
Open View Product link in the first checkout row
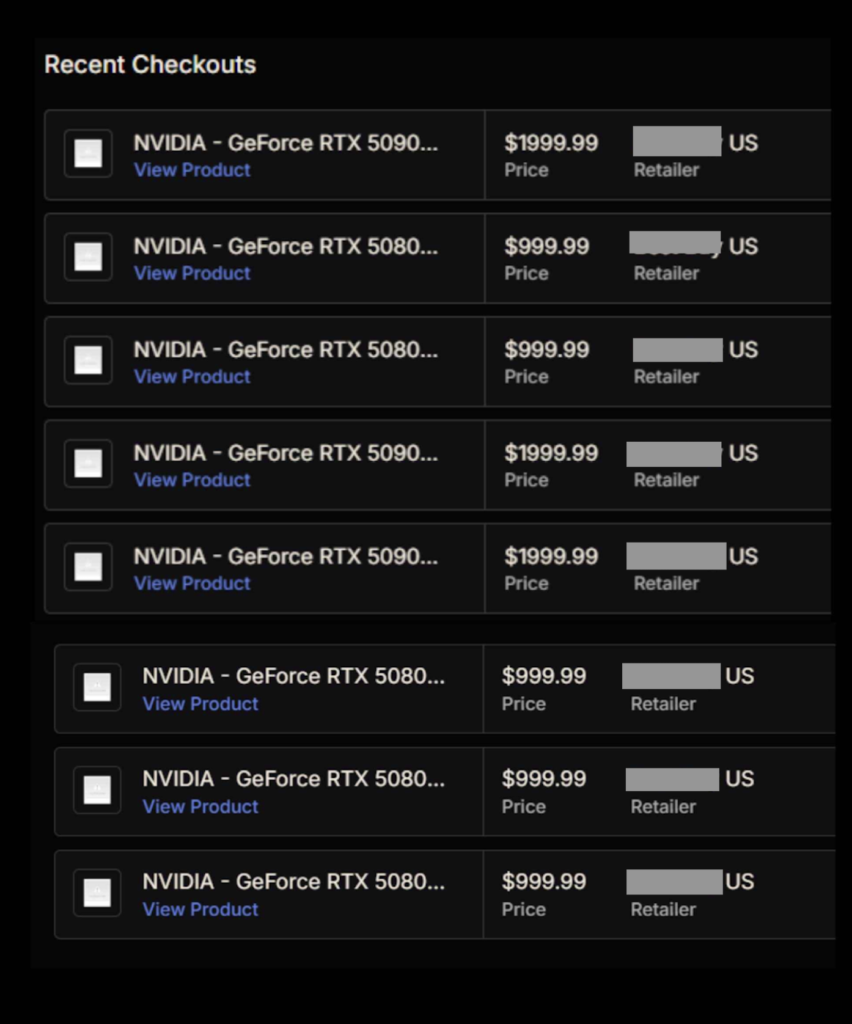pyautogui.click(x=192, y=170)
